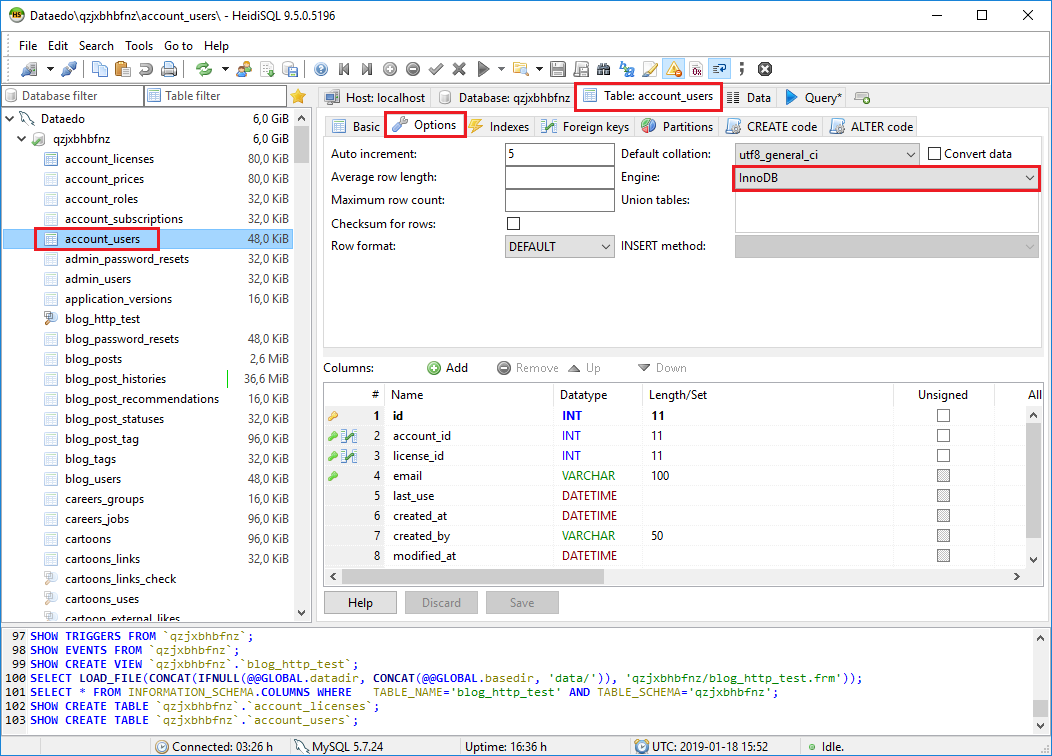
Task: Enable the Convert data checkbox
Action: coord(935,154)
